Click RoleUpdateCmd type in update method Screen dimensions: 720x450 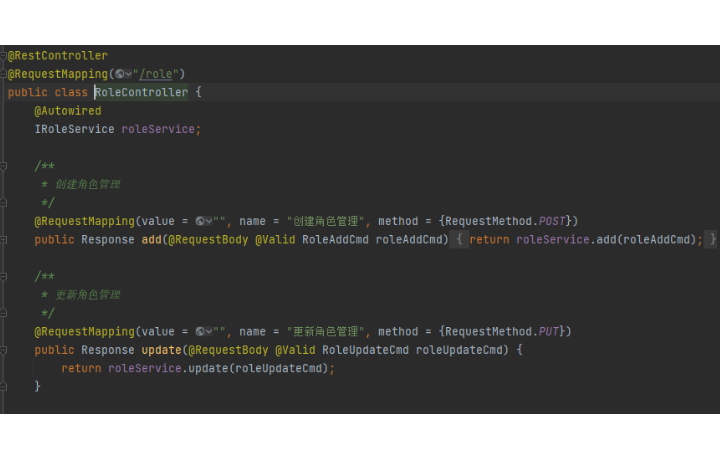pos(365,349)
